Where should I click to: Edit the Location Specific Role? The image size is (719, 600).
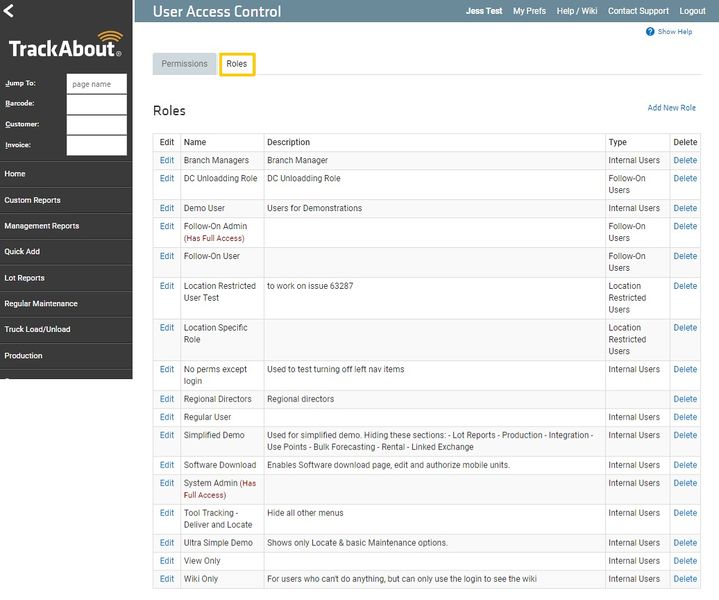[x=167, y=328]
